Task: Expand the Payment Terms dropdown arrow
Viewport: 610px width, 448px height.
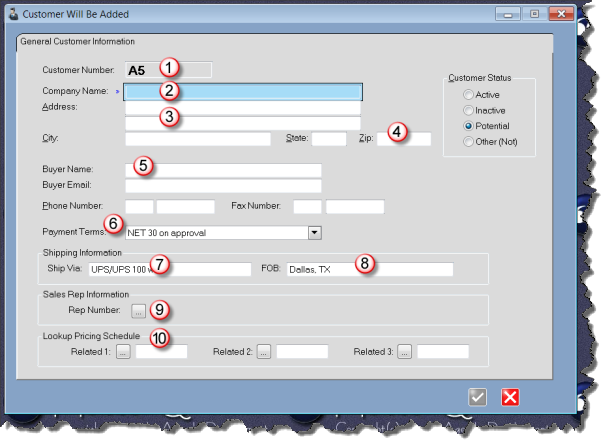Action: (x=315, y=233)
